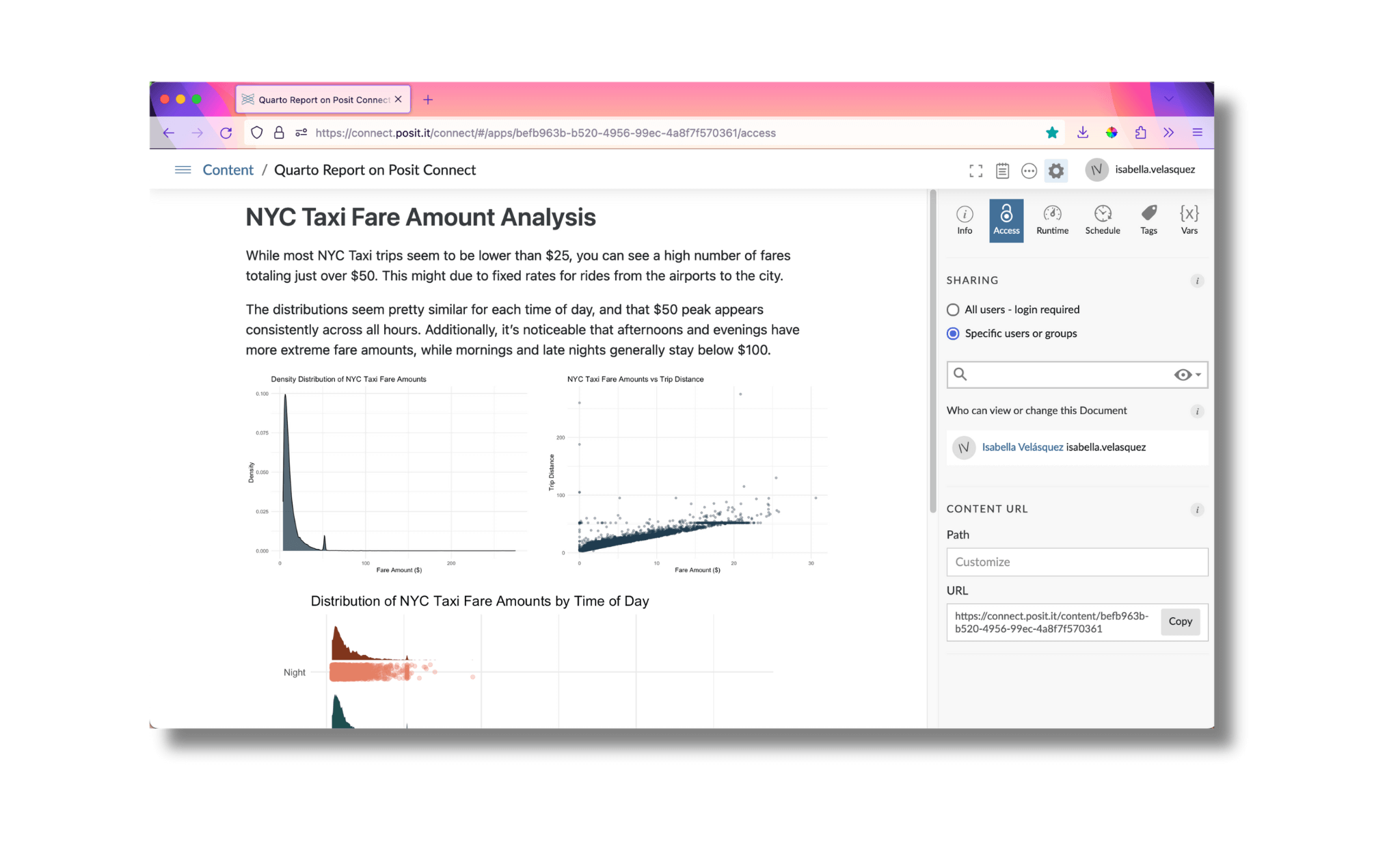The height and width of the screenshot is (849, 1400).
Task: Click the user avatar for Isabella Velásquez
Action: (x=963, y=447)
